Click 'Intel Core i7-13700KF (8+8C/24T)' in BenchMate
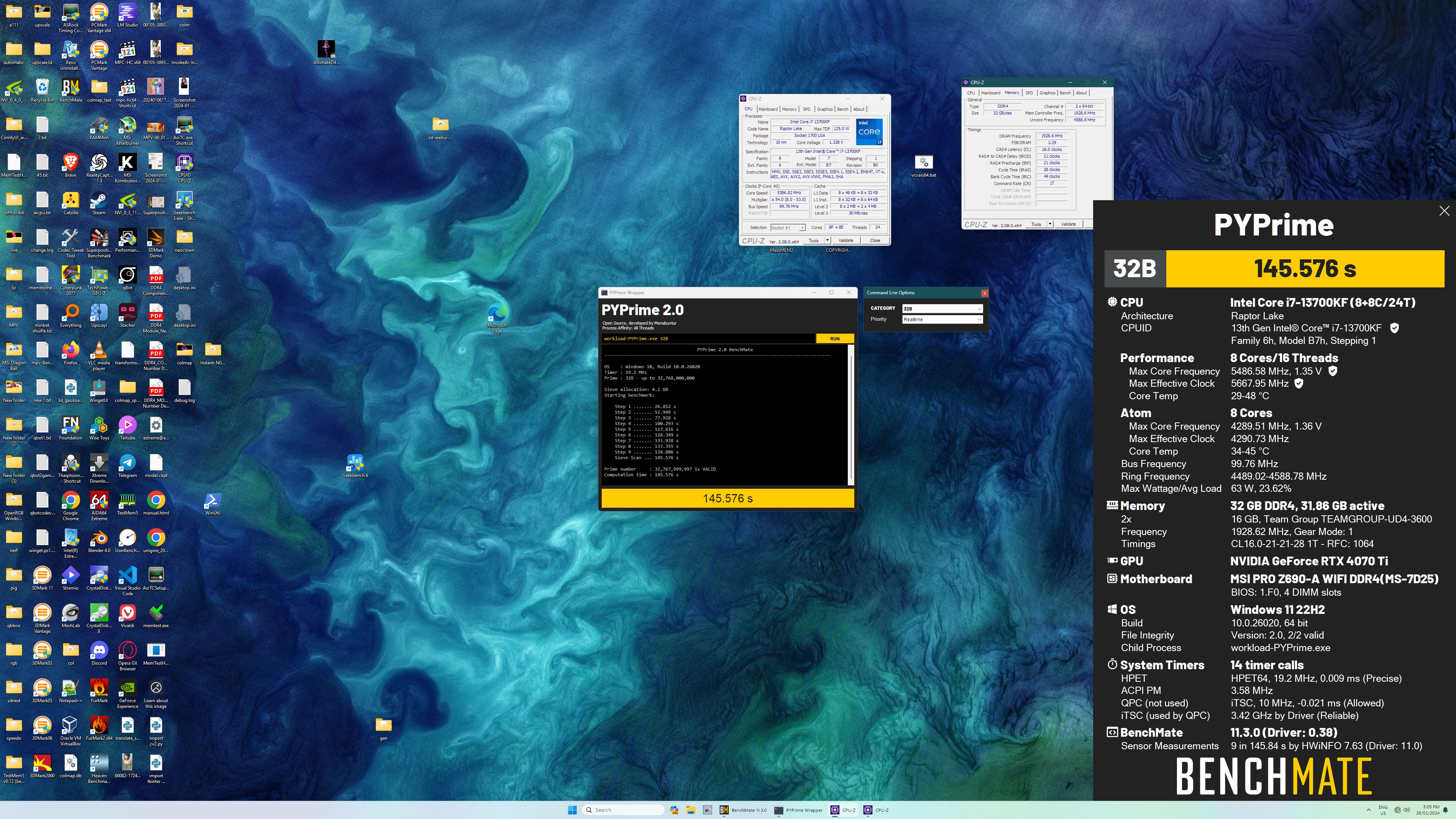The image size is (1456, 819). [x=1323, y=303]
